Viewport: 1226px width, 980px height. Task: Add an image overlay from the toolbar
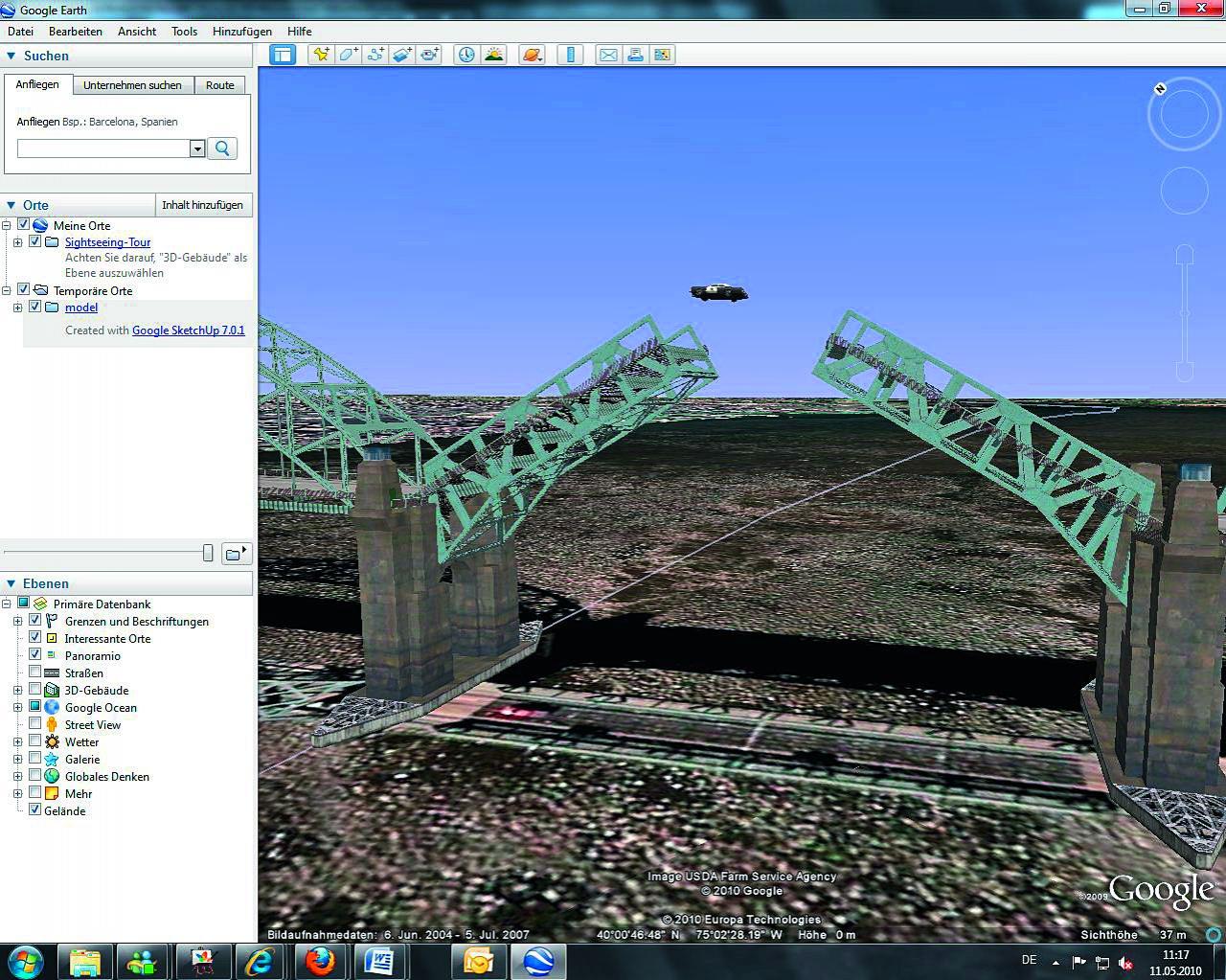[402, 55]
